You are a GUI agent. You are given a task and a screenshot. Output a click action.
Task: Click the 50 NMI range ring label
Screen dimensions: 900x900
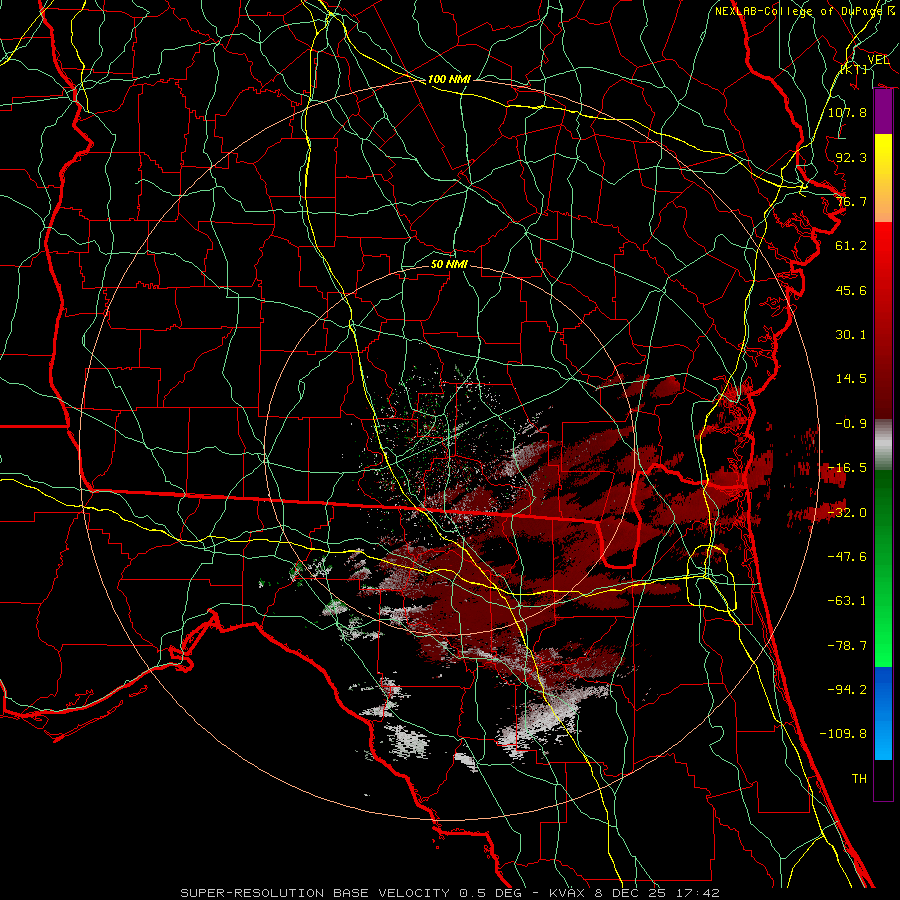coord(449,264)
